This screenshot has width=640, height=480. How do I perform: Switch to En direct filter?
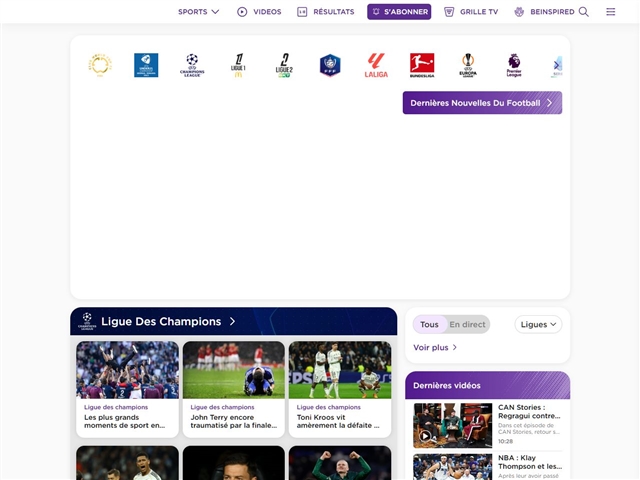[x=467, y=324]
